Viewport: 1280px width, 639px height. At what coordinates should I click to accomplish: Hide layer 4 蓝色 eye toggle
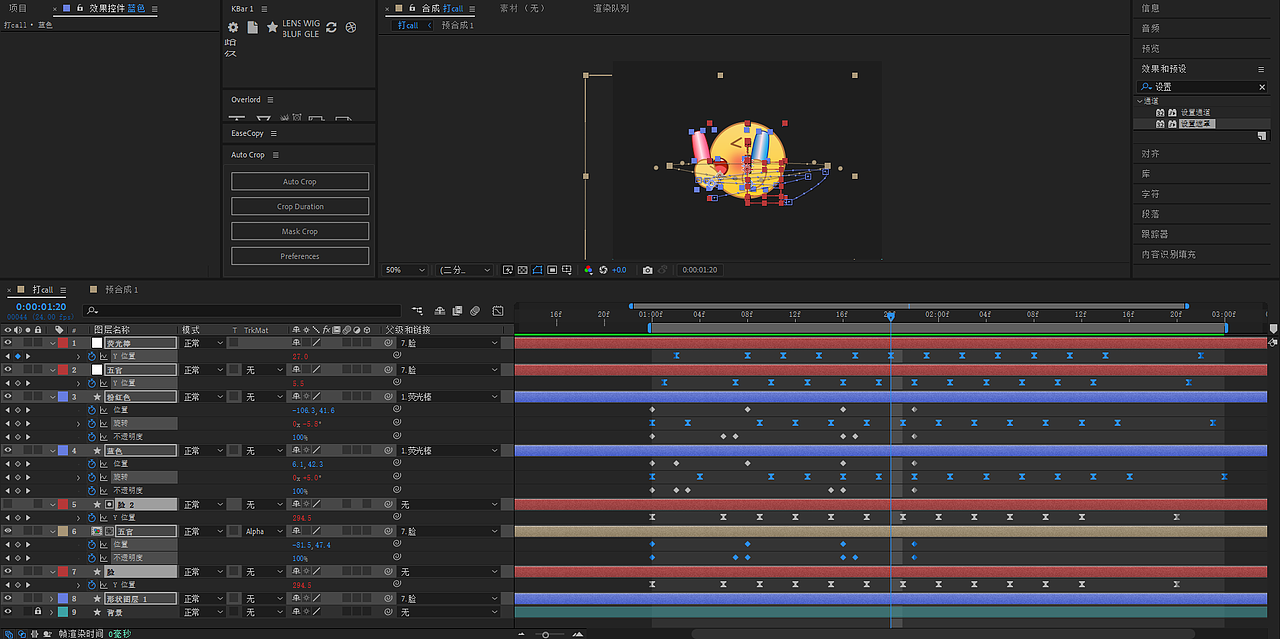(7, 451)
